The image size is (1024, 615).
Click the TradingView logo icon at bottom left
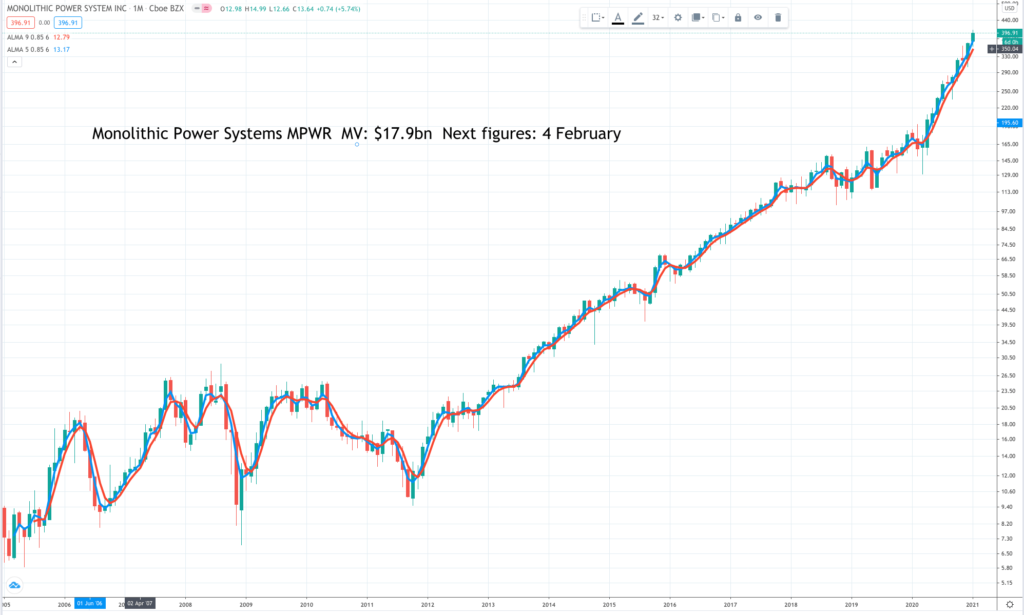click(x=14, y=585)
